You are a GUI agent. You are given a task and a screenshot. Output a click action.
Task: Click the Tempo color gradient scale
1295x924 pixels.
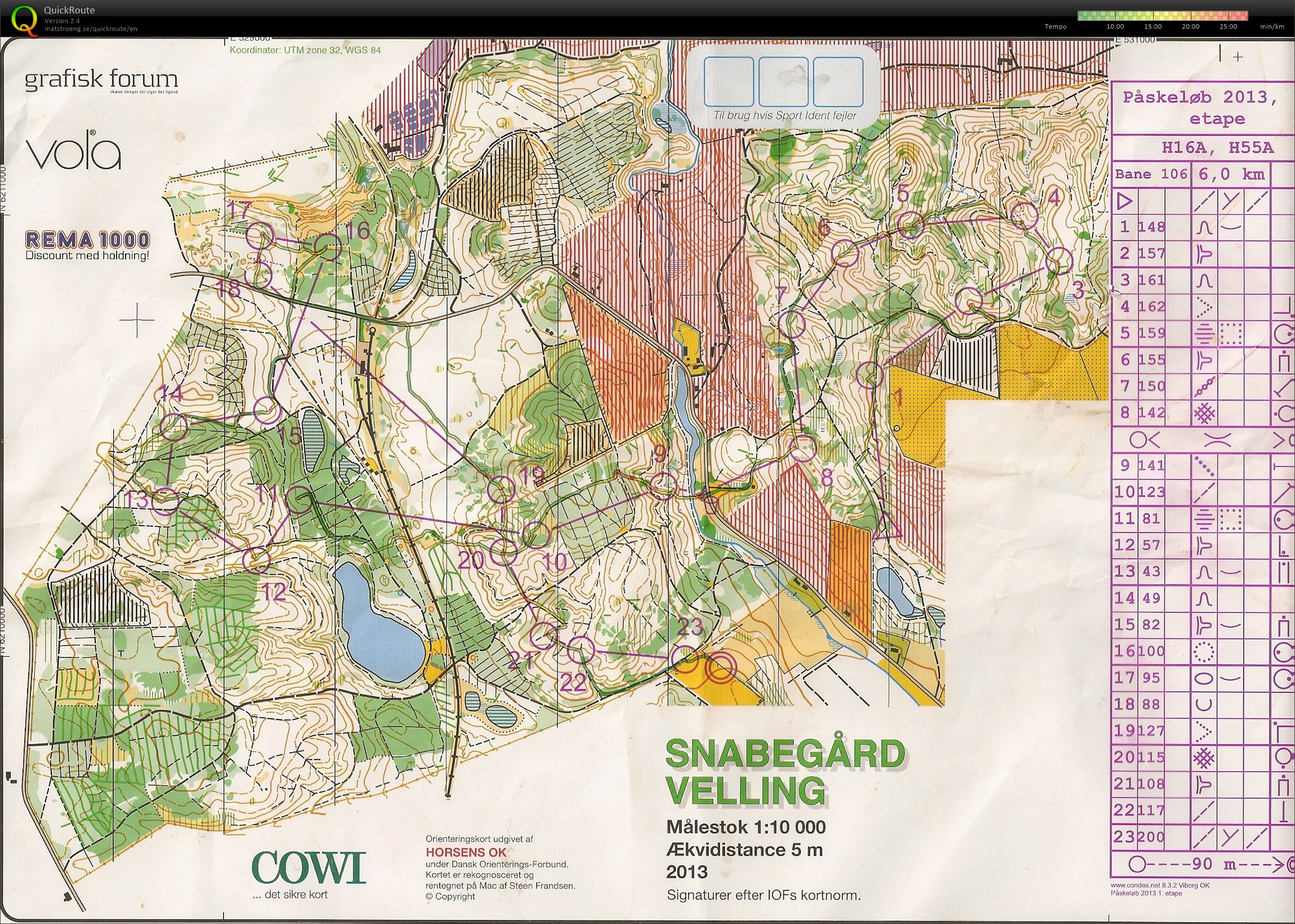(x=1162, y=15)
